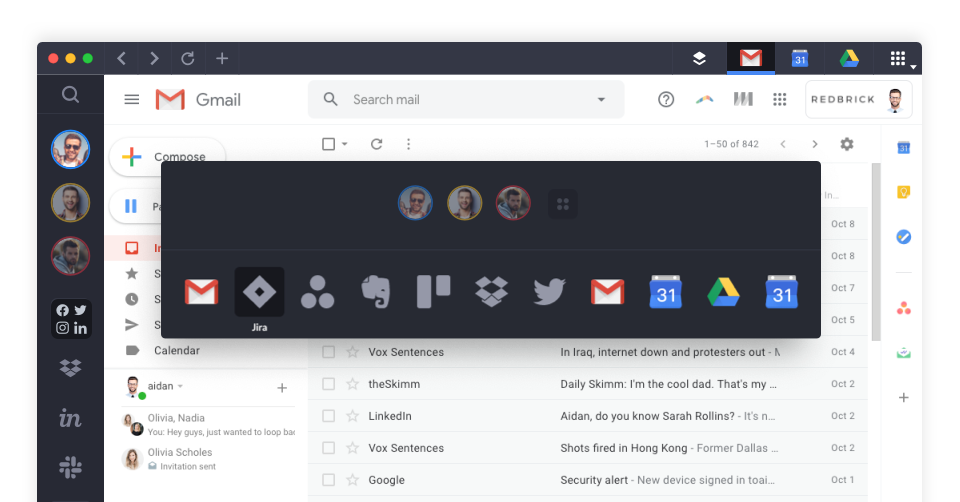This screenshot has width=960, height=502.
Task: Go to newer messages page
Action: pyautogui.click(x=782, y=144)
